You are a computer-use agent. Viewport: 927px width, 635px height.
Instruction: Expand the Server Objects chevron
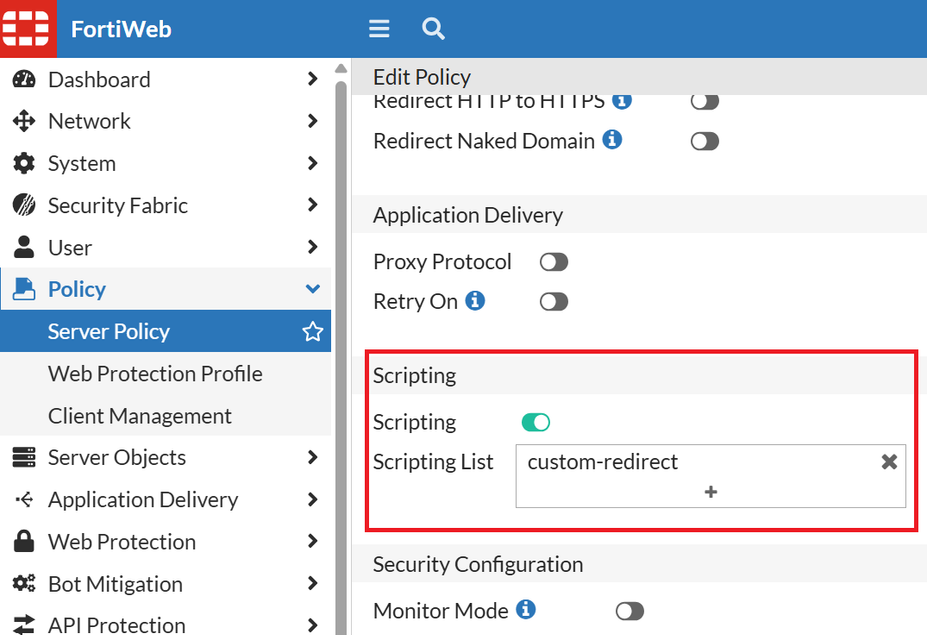313,457
